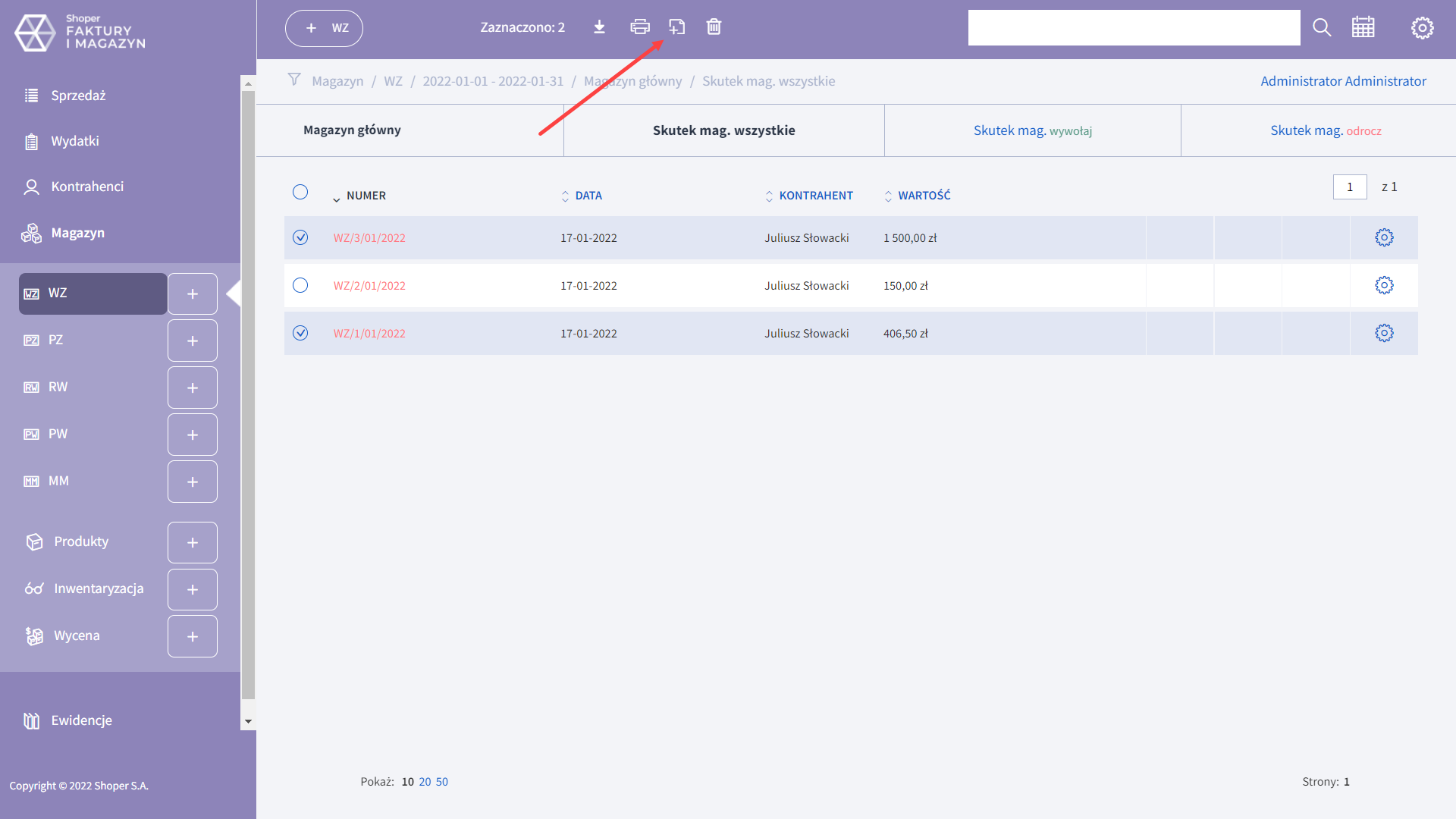
Task: Select WZ in the Magazyn submenu
Action: pyautogui.click(x=93, y=293)
